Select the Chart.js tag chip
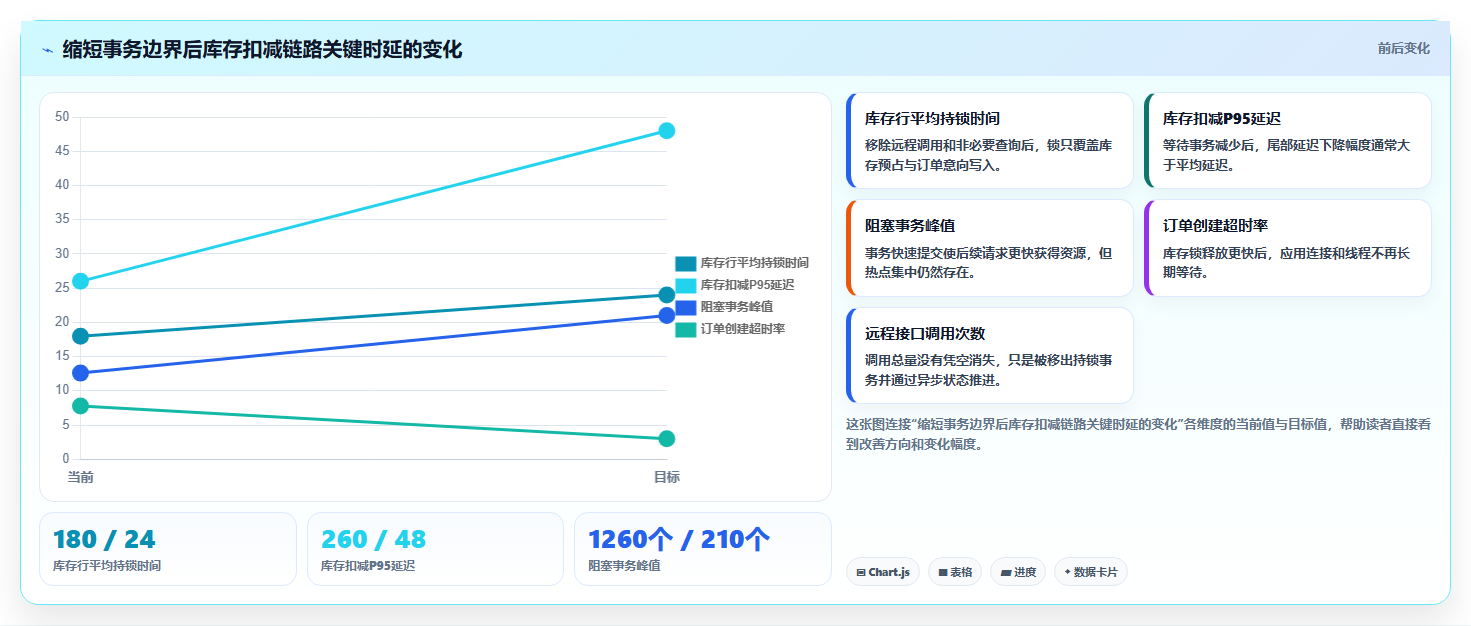The image size is (1471, 626). tap(882, 572)
